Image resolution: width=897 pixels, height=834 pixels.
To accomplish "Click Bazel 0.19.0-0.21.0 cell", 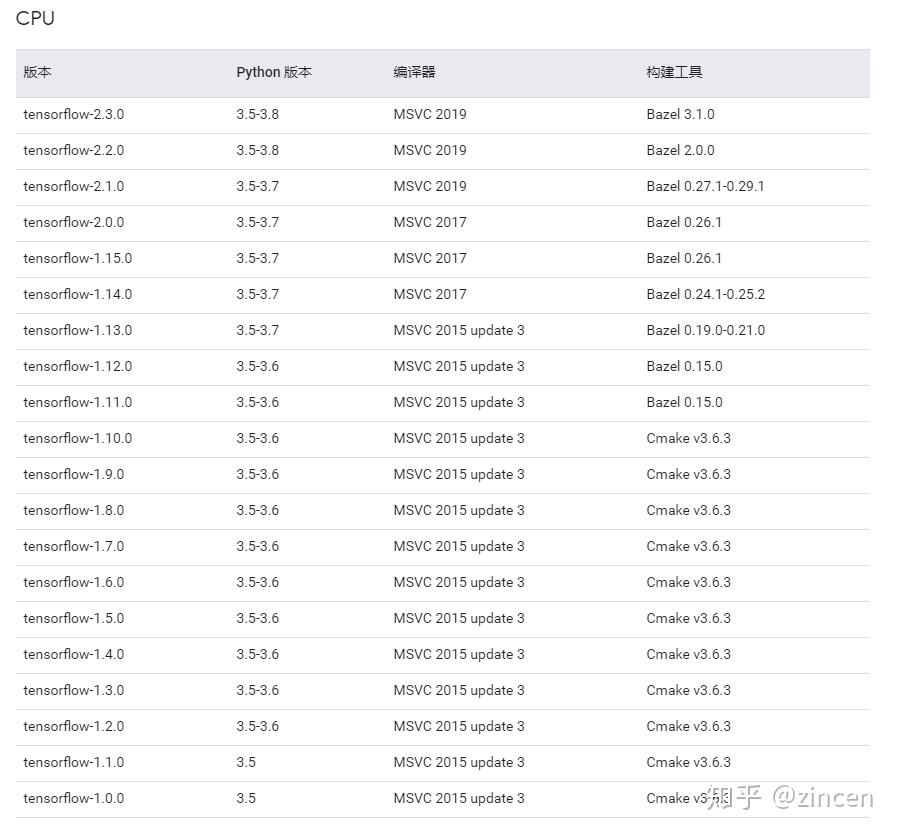I will click(x=705, y=331).
